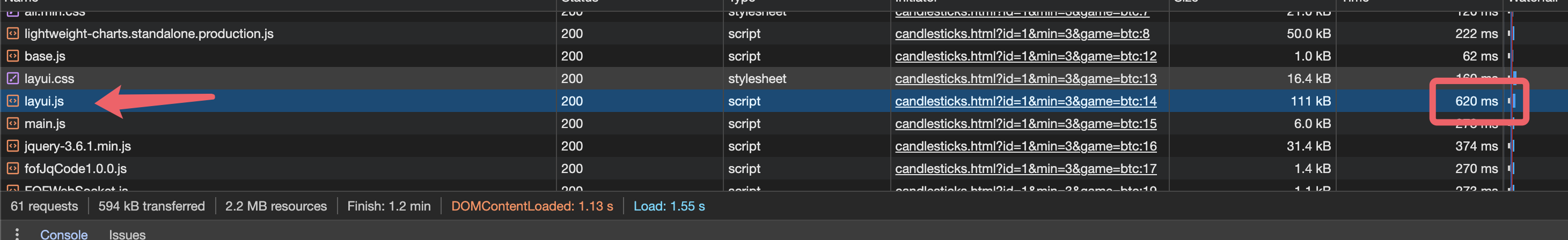The height and width of the screenshot is (240, 1568).
Task: Open initiator link candlesticks.html btc:12
Action: [x=1025, y=56]
